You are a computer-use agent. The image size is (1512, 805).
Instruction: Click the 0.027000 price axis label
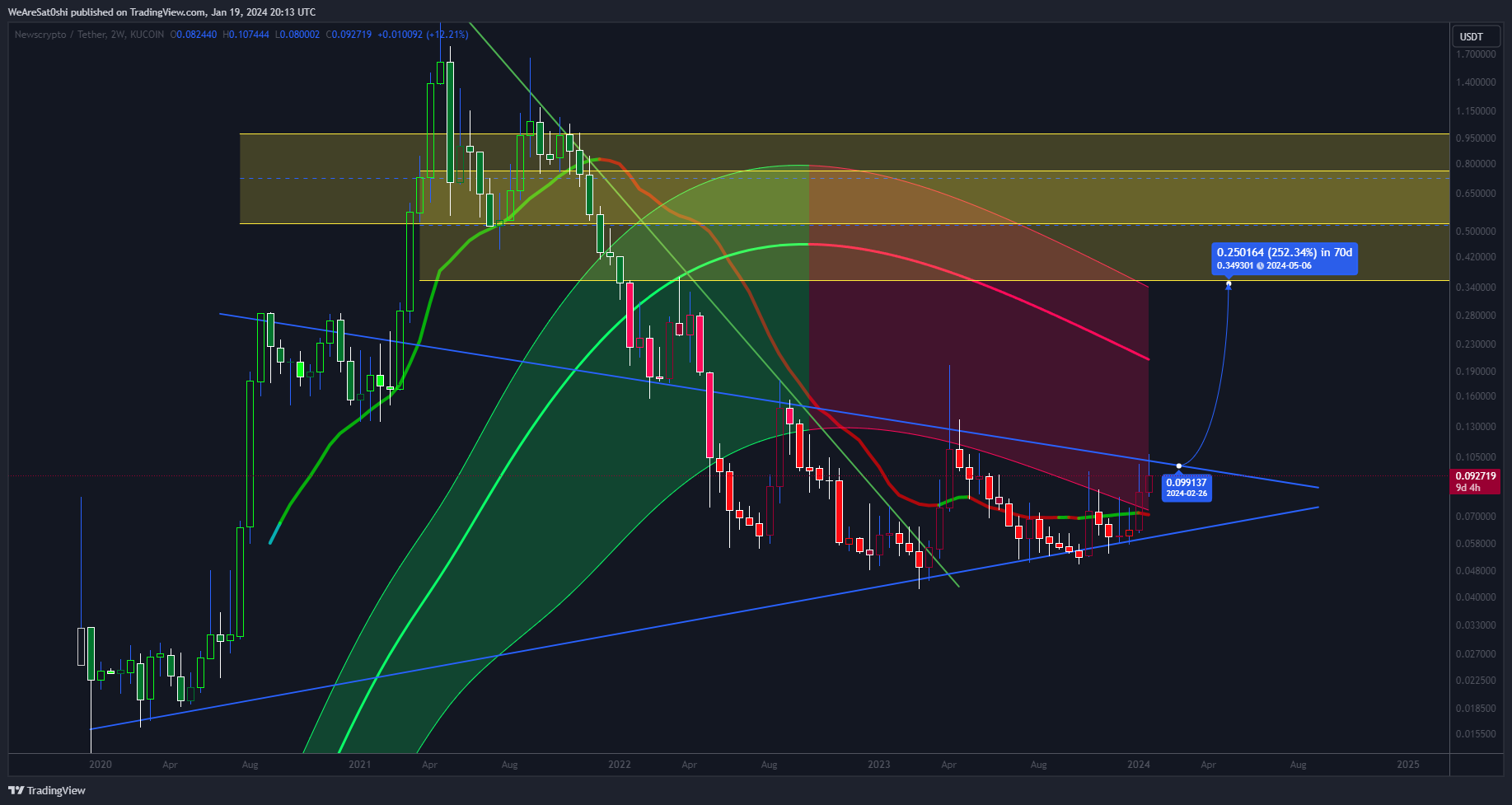[1476, 654]
